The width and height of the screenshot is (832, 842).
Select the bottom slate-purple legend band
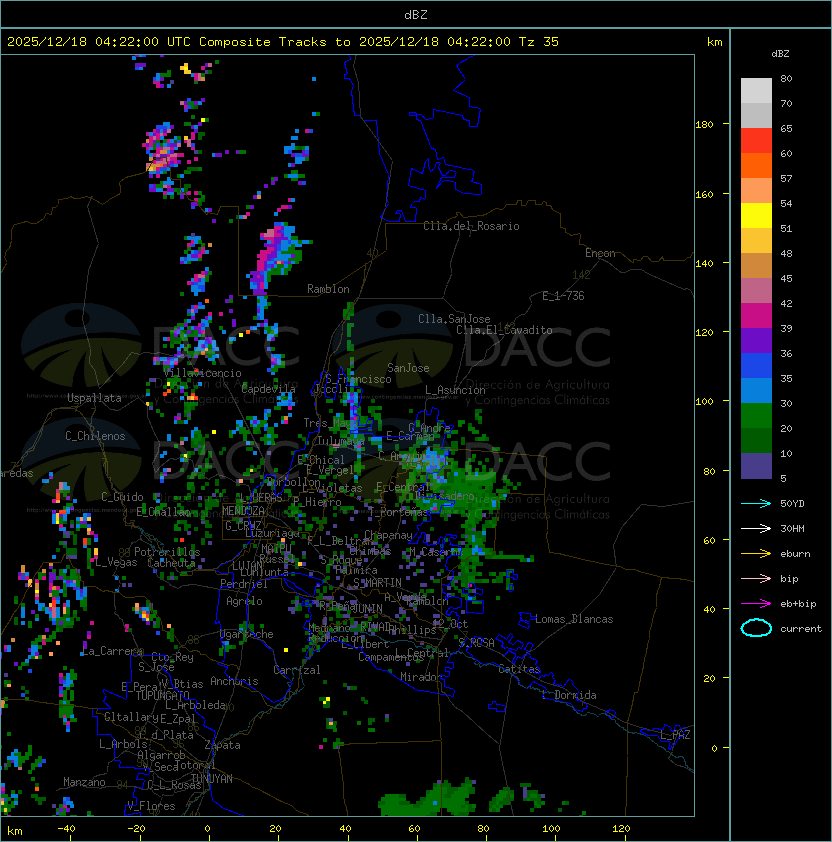coord(756,466)
